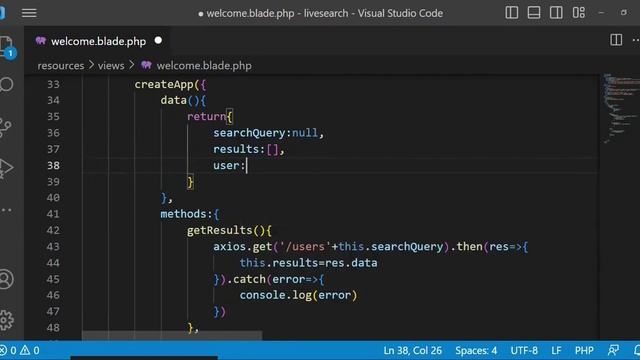Select the welcome.blade.php editor tab
640x360 pixels.
click(98, 41)
